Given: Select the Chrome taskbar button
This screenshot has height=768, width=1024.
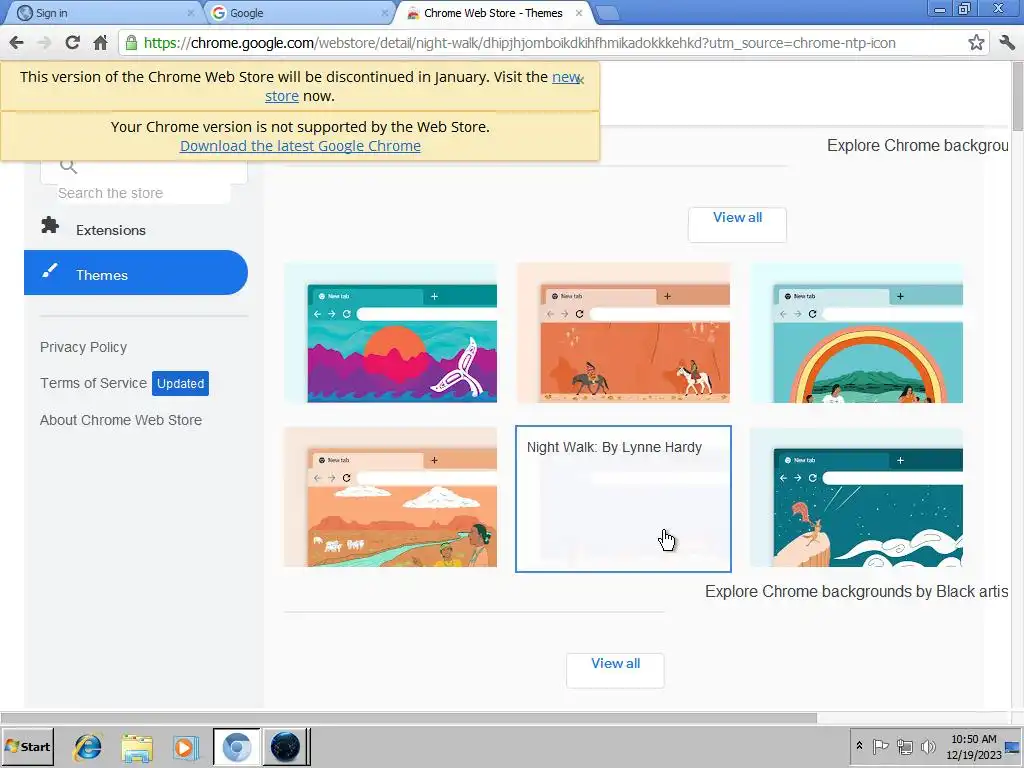Looking at the screenshot, I should tap(236, 746).
